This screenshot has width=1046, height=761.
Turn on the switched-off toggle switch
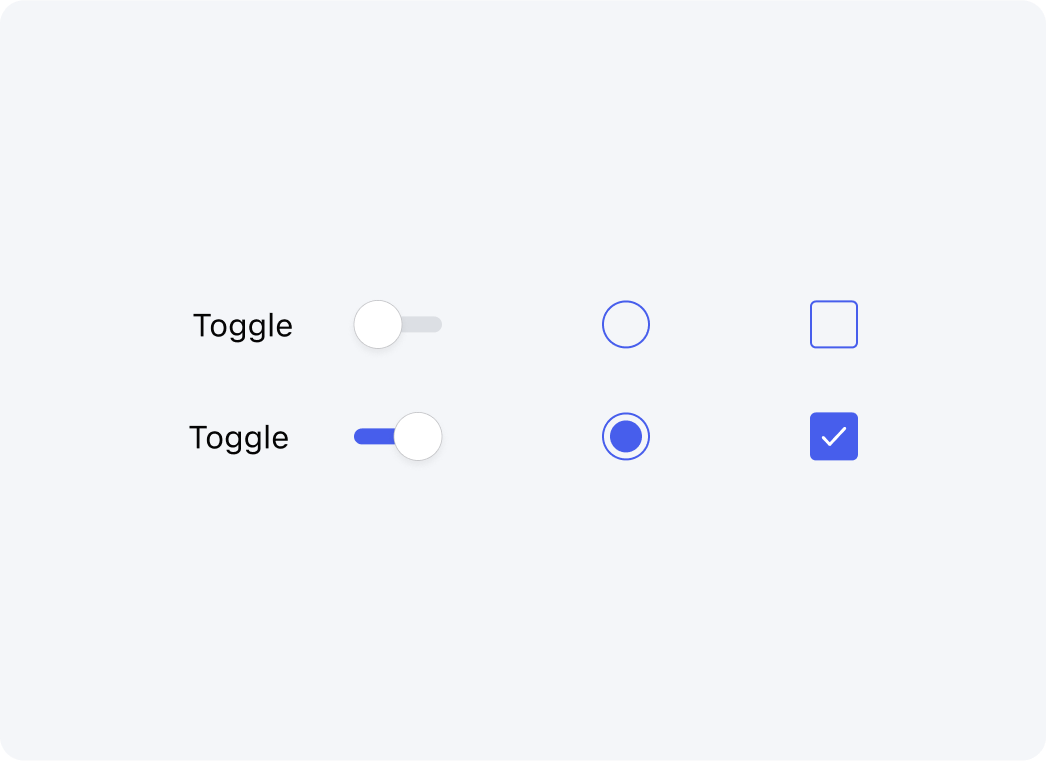pos(398,324)
